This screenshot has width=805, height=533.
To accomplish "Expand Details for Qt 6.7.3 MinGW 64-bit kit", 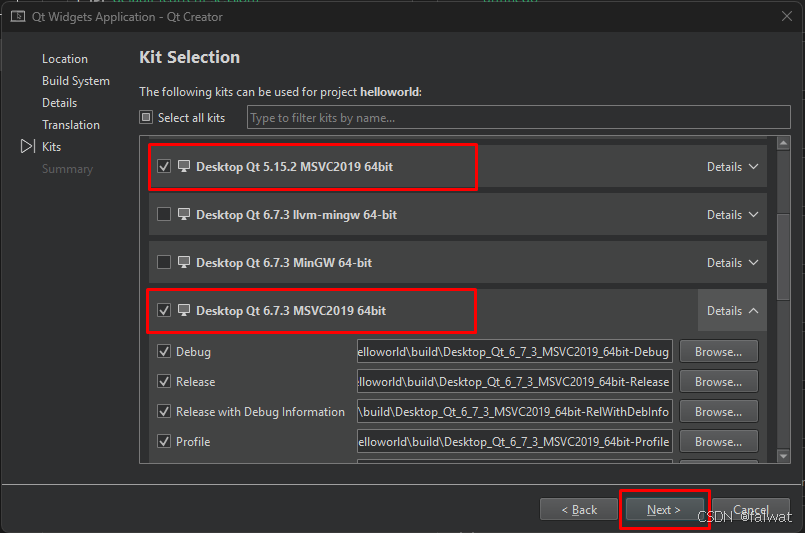I will coord(732,263).
